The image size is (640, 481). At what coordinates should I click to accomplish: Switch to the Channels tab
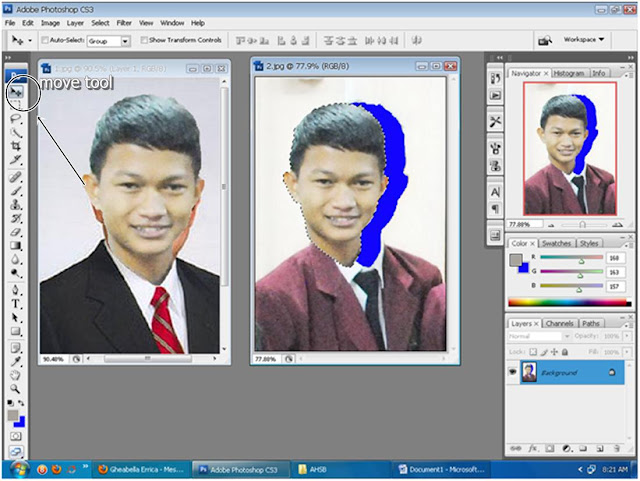point(559,323)
